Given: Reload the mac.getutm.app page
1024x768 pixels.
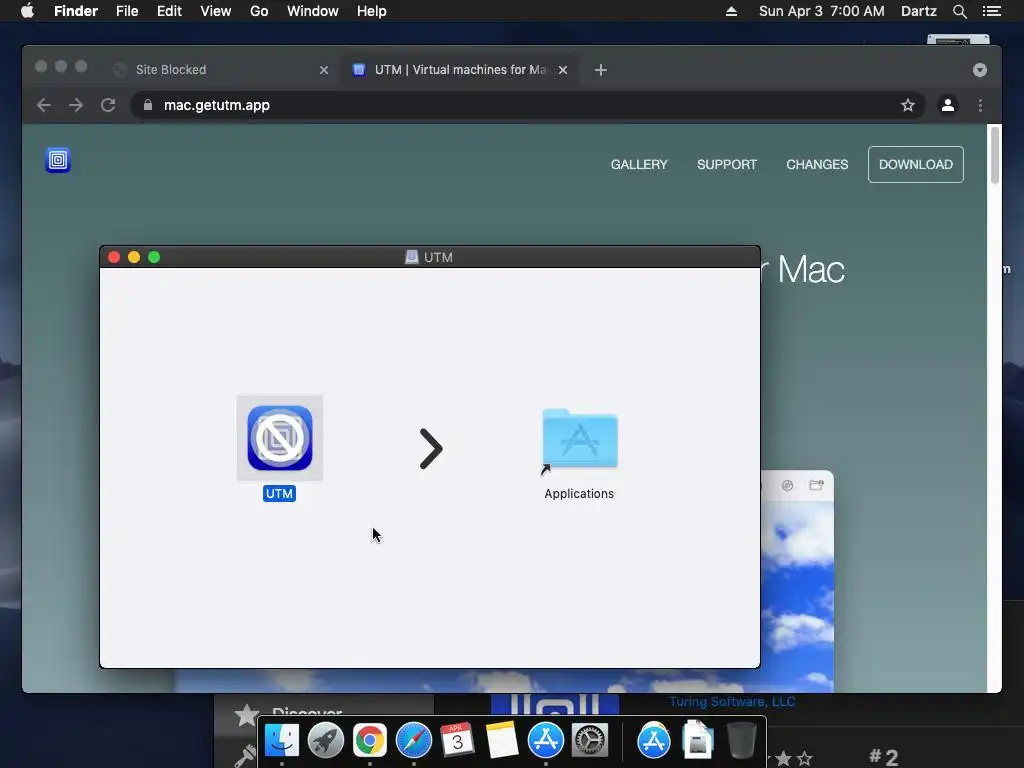Looking at the screenshot, I should tap(108, 105).
